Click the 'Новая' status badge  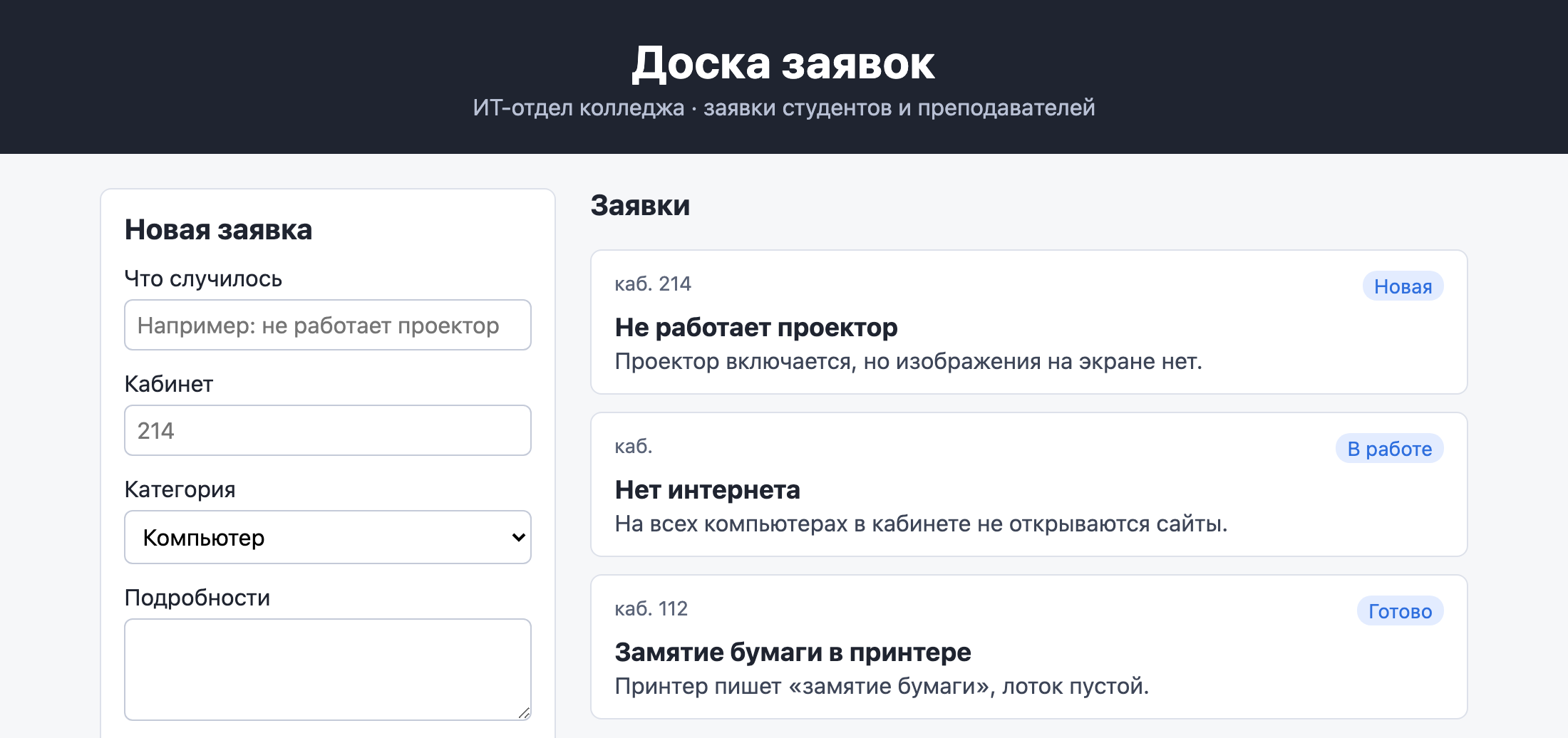click(1403, 286)
